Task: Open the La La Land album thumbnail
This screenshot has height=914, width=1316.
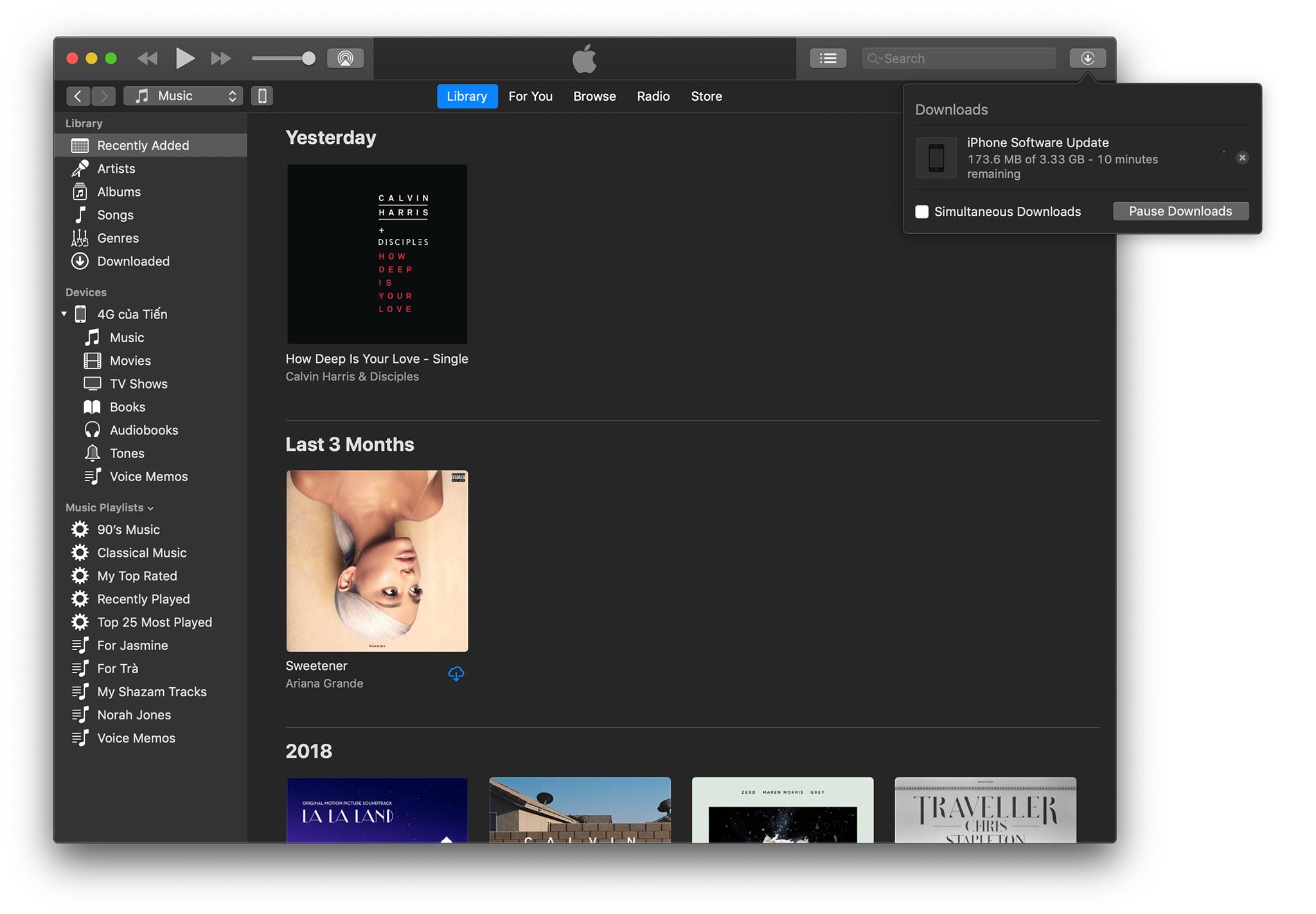Action: click(377, 810)
